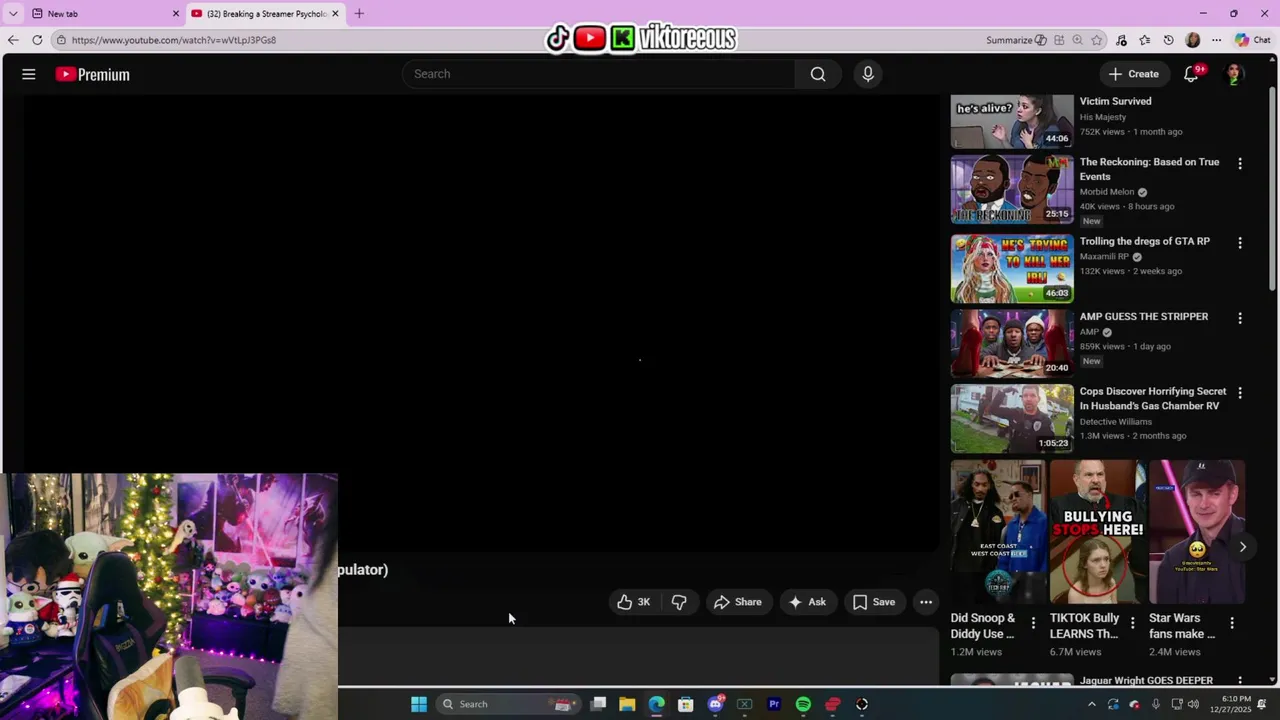Click the YouTube search magnifier button
The image size is (1280, 720).
pos(818,74)
